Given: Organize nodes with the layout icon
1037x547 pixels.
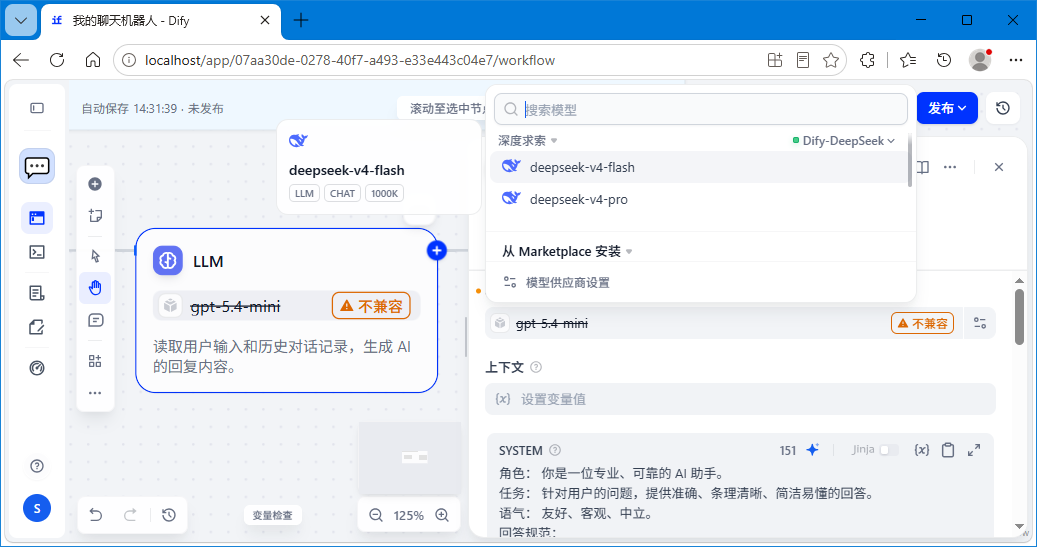Looking at the screenshot, I should [x=95, y=360].
